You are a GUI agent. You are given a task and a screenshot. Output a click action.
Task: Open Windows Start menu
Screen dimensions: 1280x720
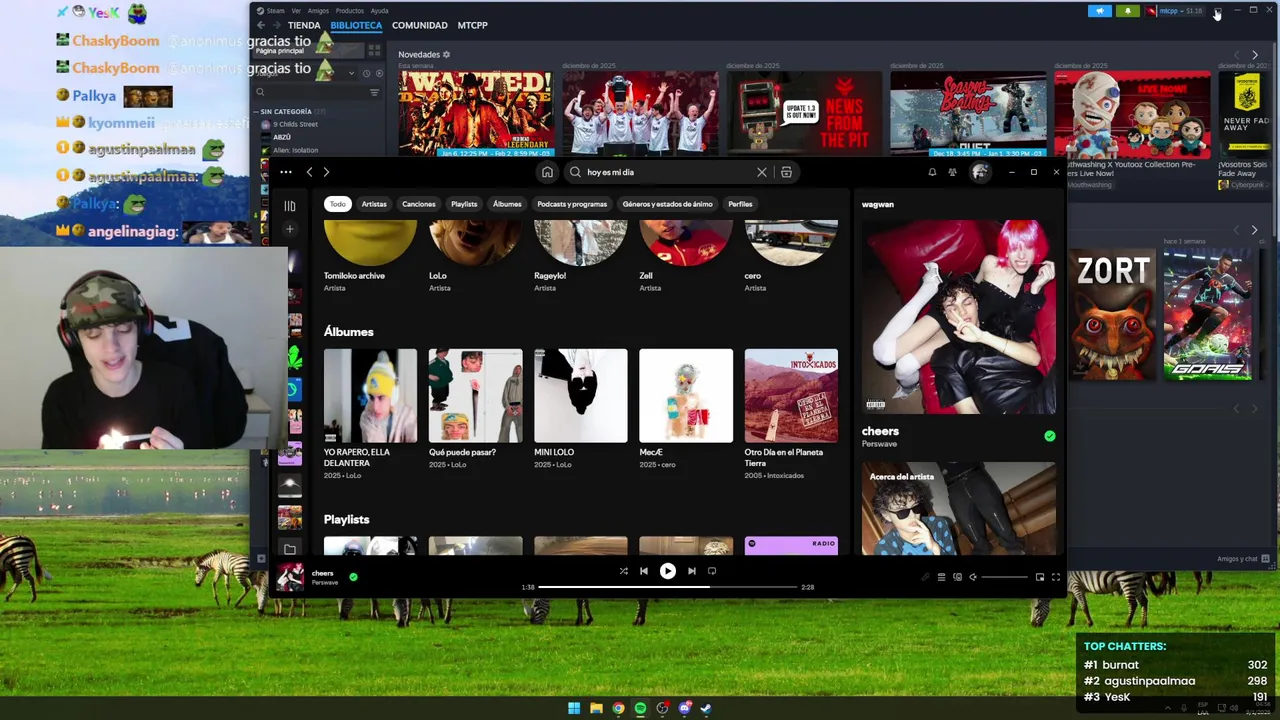(x=574, y=708)
